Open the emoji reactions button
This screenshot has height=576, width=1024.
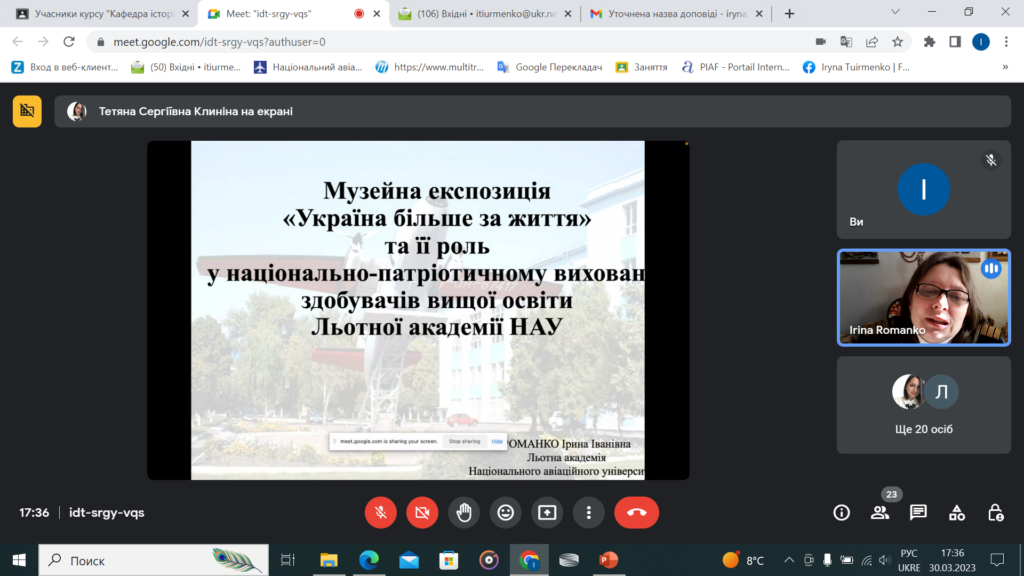pos(506,512)
